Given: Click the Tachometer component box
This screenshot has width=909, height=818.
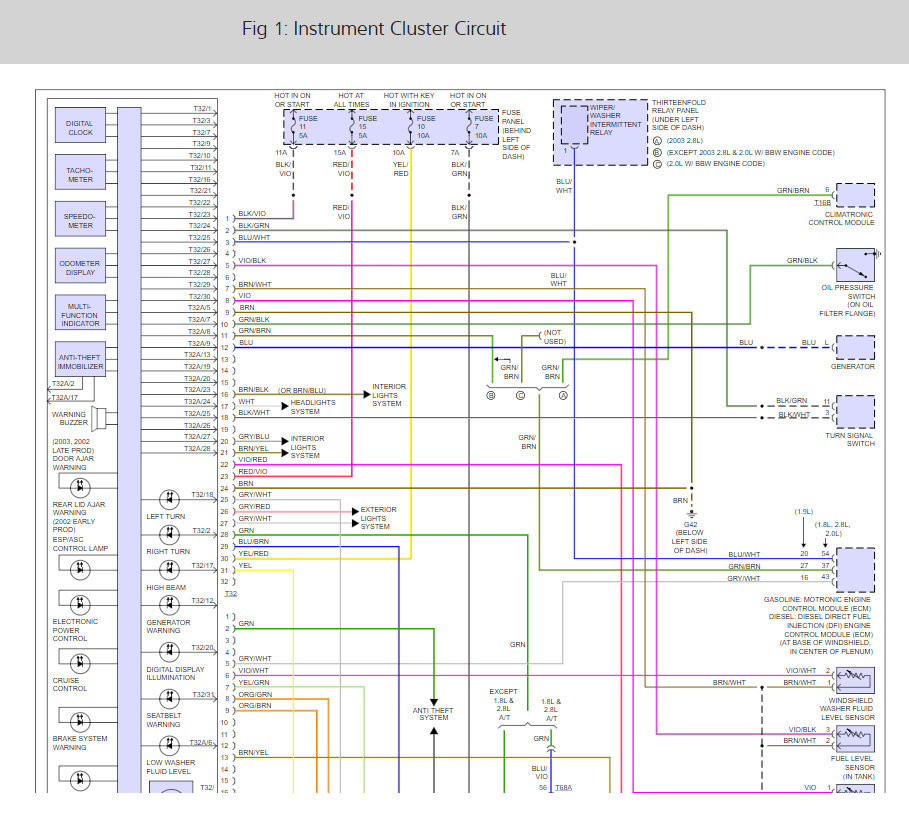Looking at the screenshot, I should pos(80,172).
